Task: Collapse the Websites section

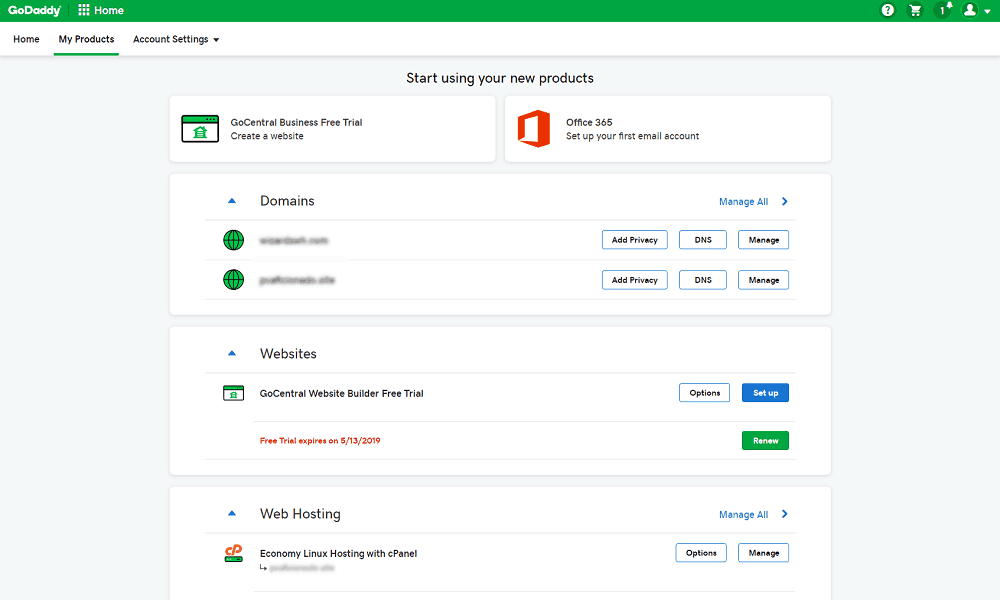Action: point(232,353)
